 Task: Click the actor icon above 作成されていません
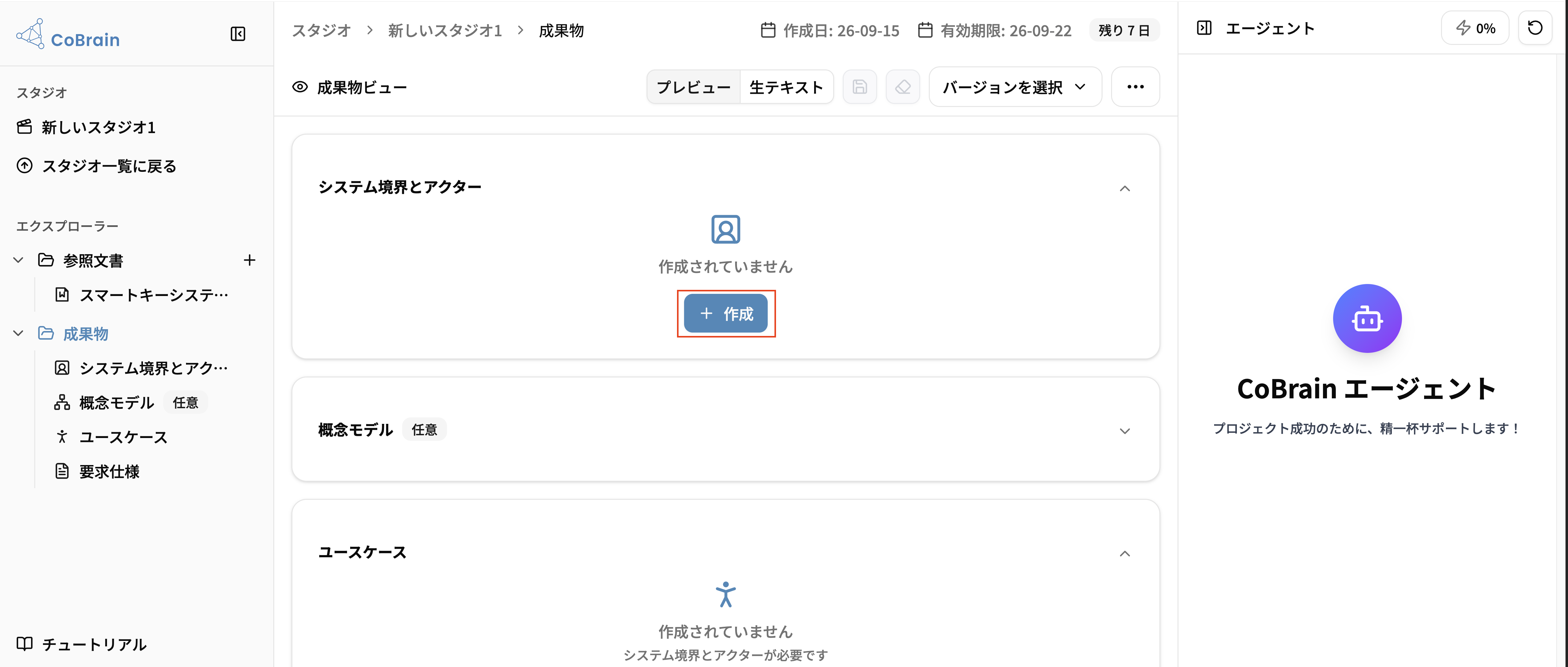coord(726,229)
